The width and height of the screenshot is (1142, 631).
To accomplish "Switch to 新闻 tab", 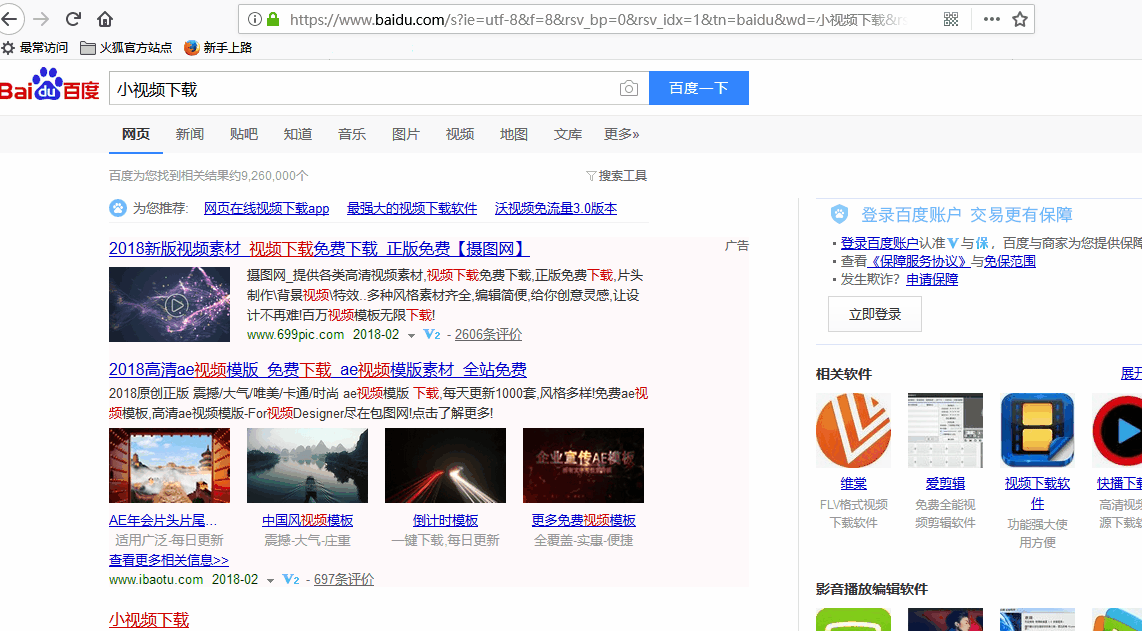I will (x=189, y=134).
